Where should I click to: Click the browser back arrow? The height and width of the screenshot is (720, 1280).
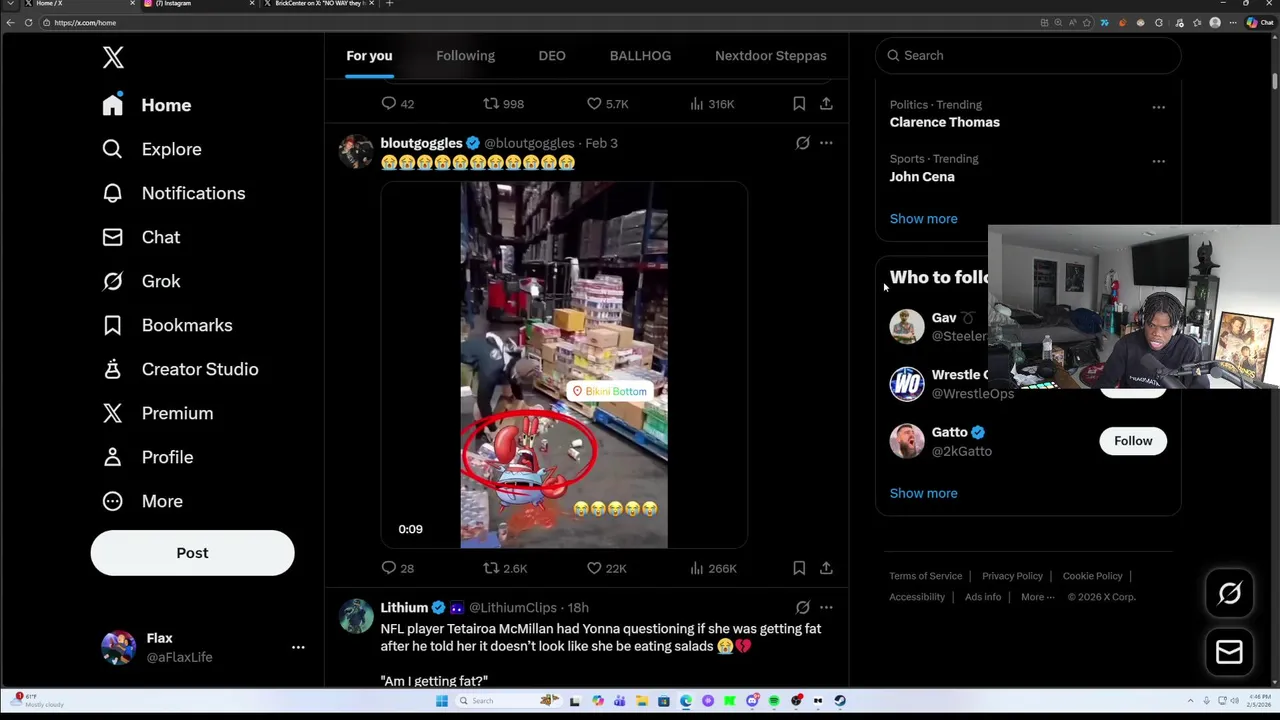tap(10, 22)
